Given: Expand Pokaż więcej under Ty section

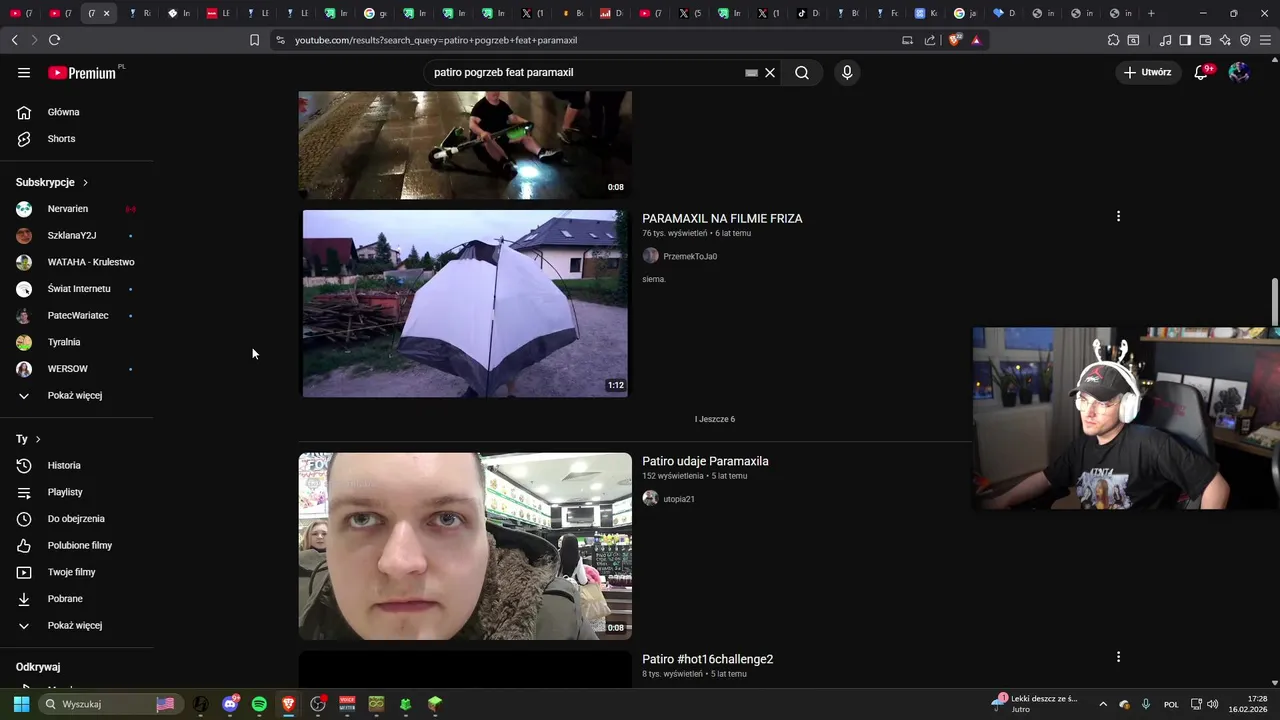Looking at the screenshot, I should tap(77, 625).
